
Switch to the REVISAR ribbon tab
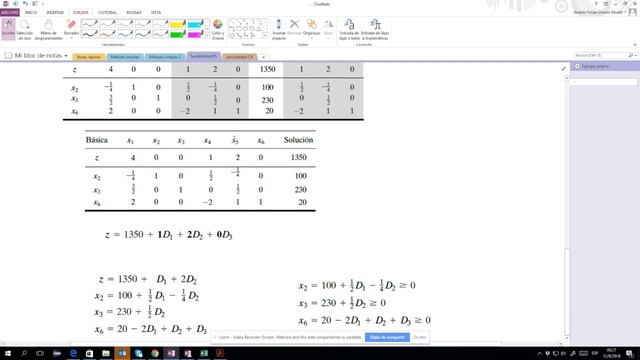click(x=133, y=13)
